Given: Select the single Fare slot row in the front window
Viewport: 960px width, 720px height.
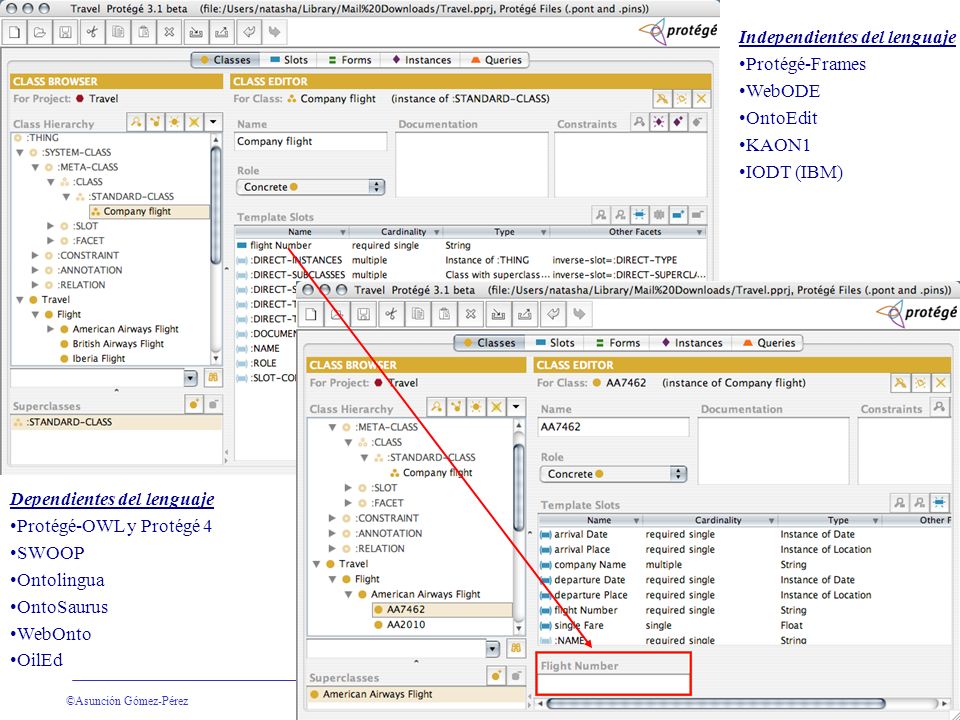Looking at the screenshot, I should point(744,625).
